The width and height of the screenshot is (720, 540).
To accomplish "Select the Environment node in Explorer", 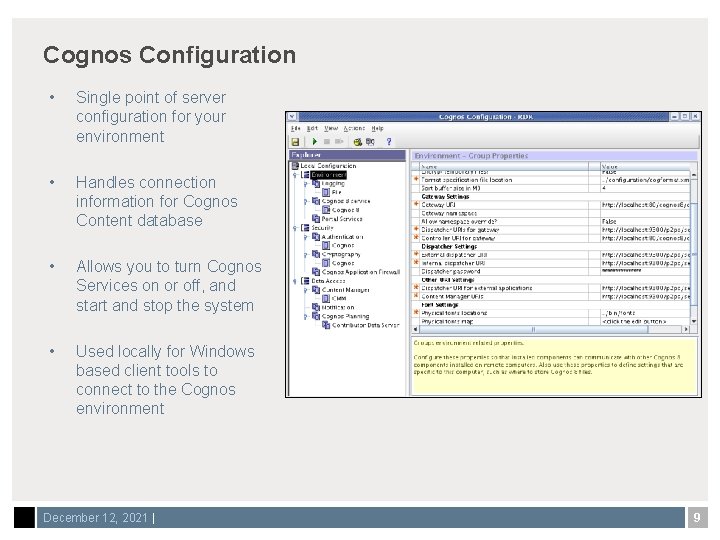I will (x=328, y=175).
